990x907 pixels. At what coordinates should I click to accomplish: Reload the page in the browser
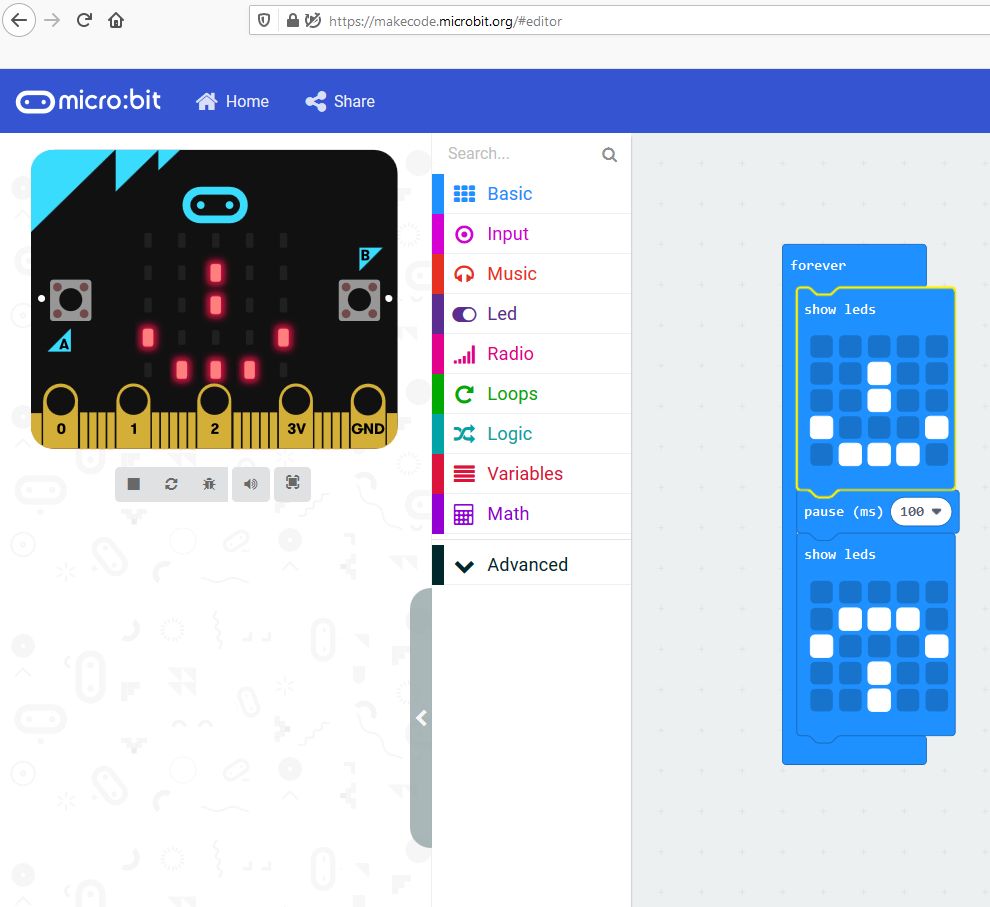point(84,20)
